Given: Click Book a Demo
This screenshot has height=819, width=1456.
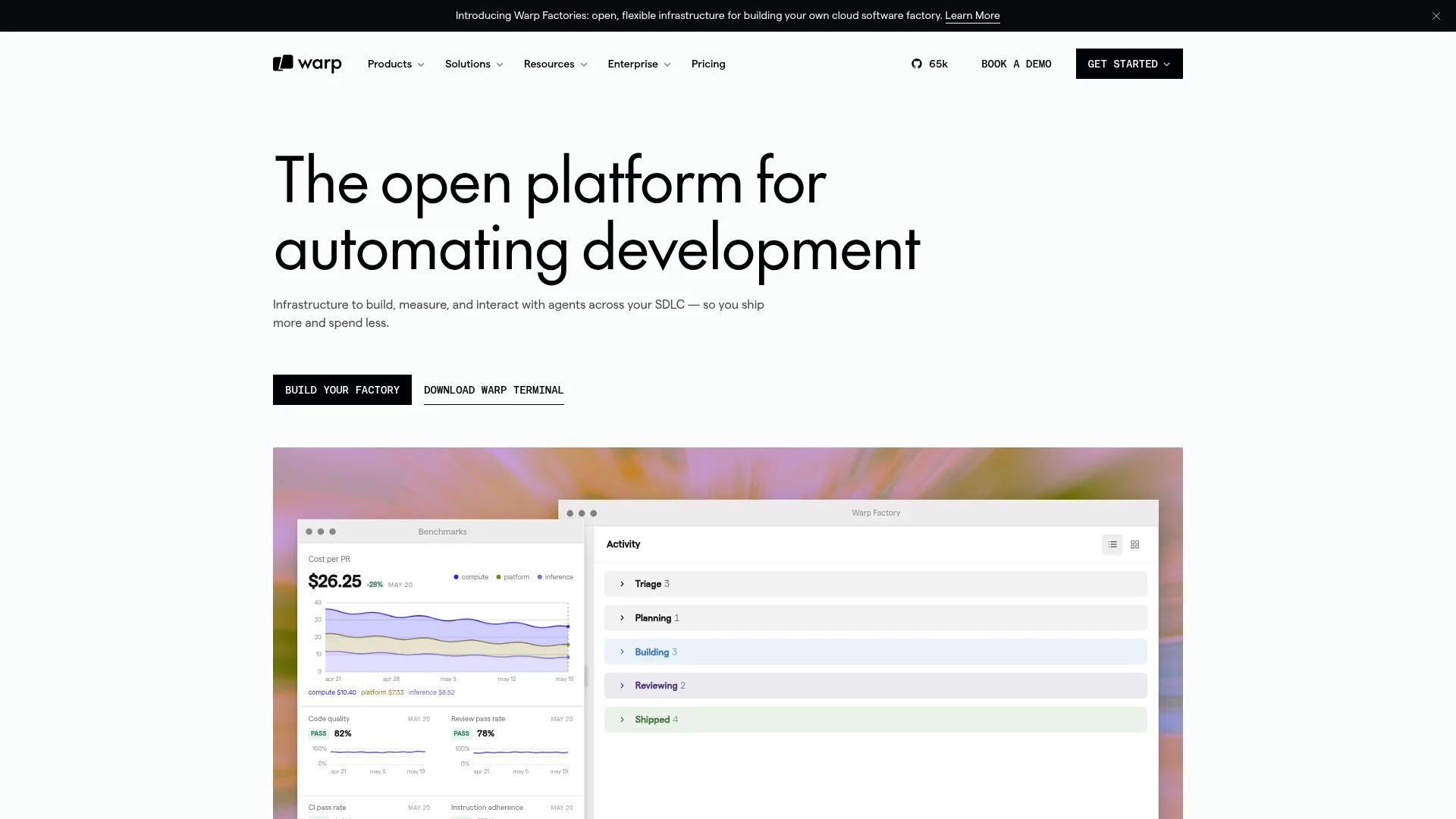Looking at the screenshot, I should pyautogui.click(x=1016, y=64).
